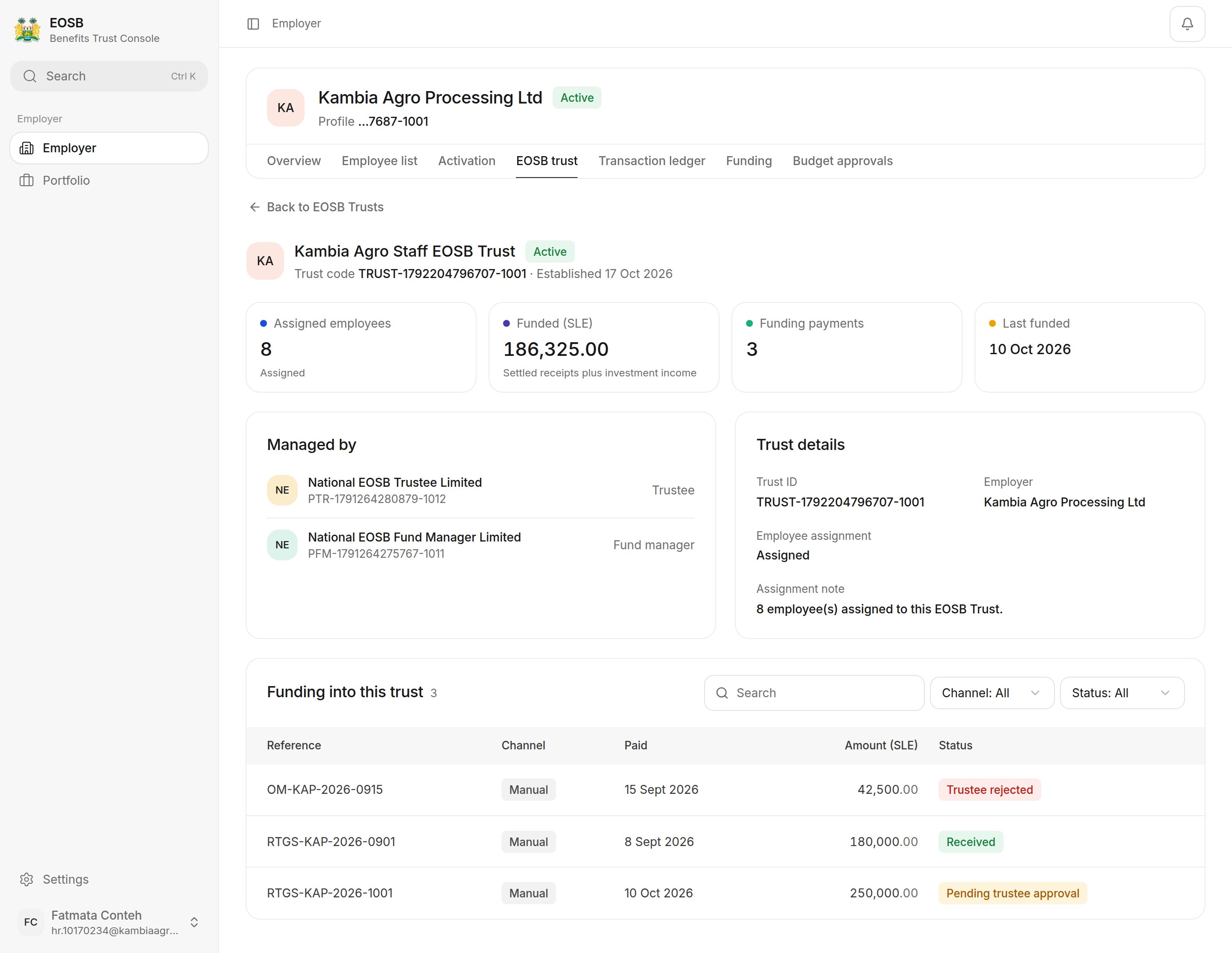Click the Amount (SLE) column header
Screen dimensions: 1232x953
tap(880, 746)
